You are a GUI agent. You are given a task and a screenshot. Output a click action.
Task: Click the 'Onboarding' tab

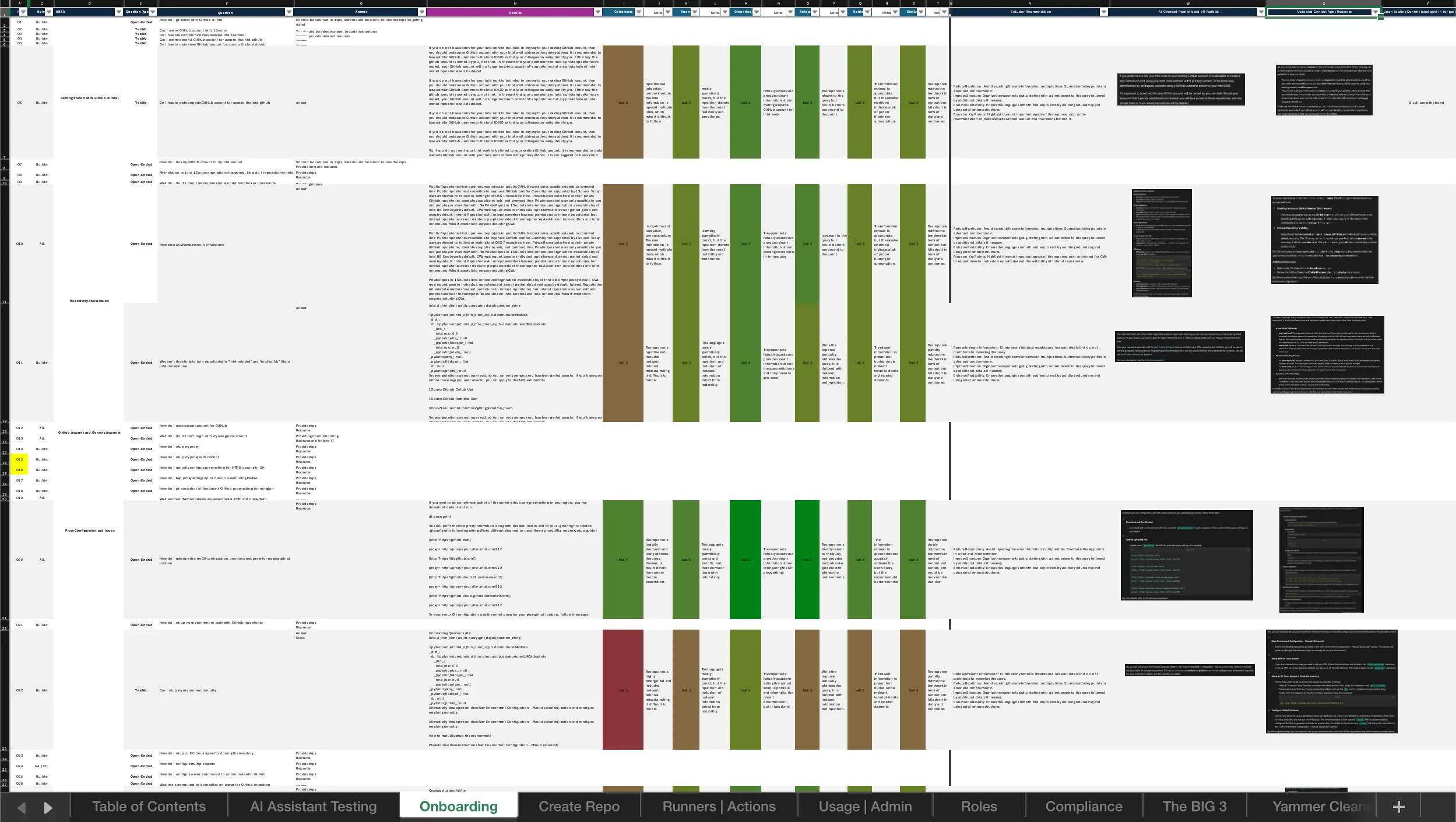(x=458, y=806)
